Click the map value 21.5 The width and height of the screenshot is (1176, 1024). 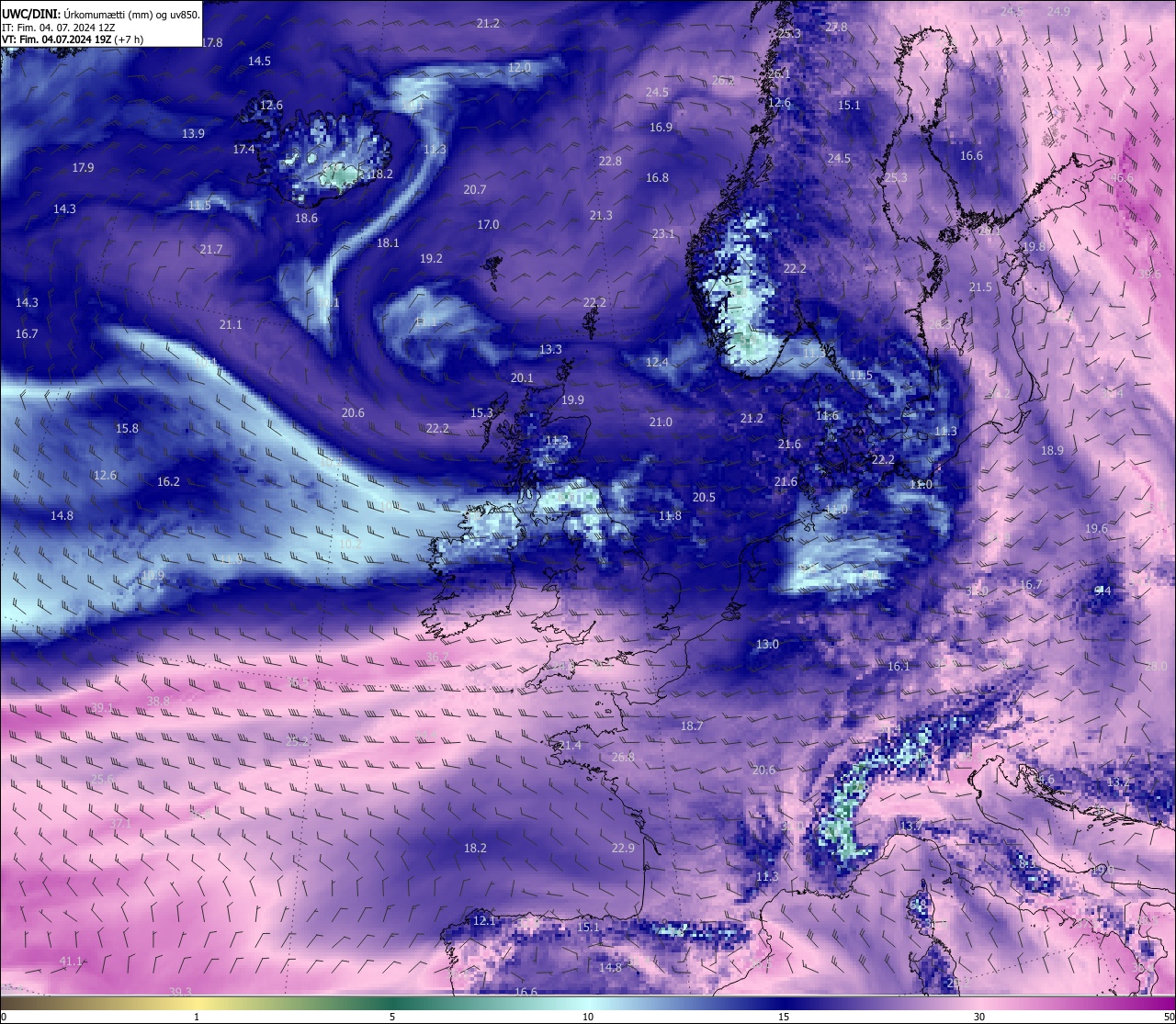click(x=980, y=287)
